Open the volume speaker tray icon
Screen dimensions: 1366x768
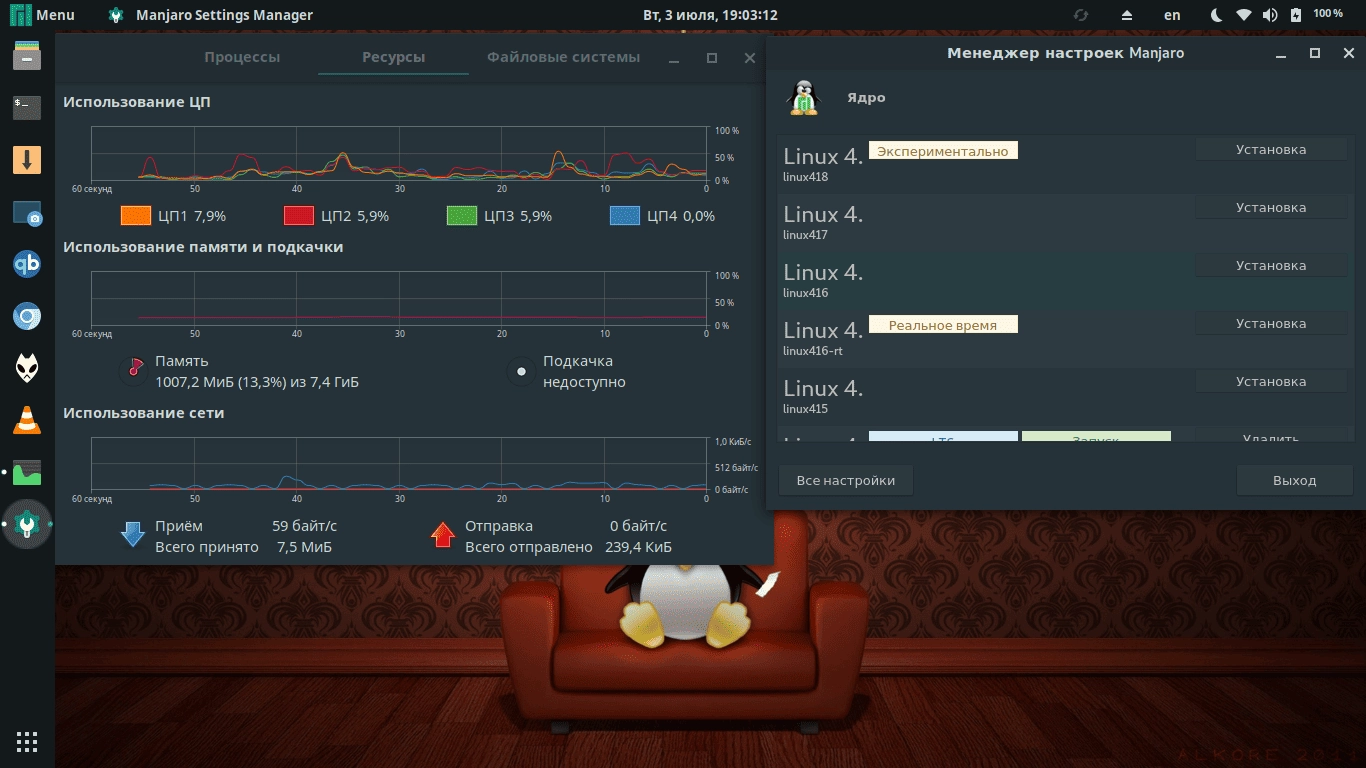click(1270, 15)
